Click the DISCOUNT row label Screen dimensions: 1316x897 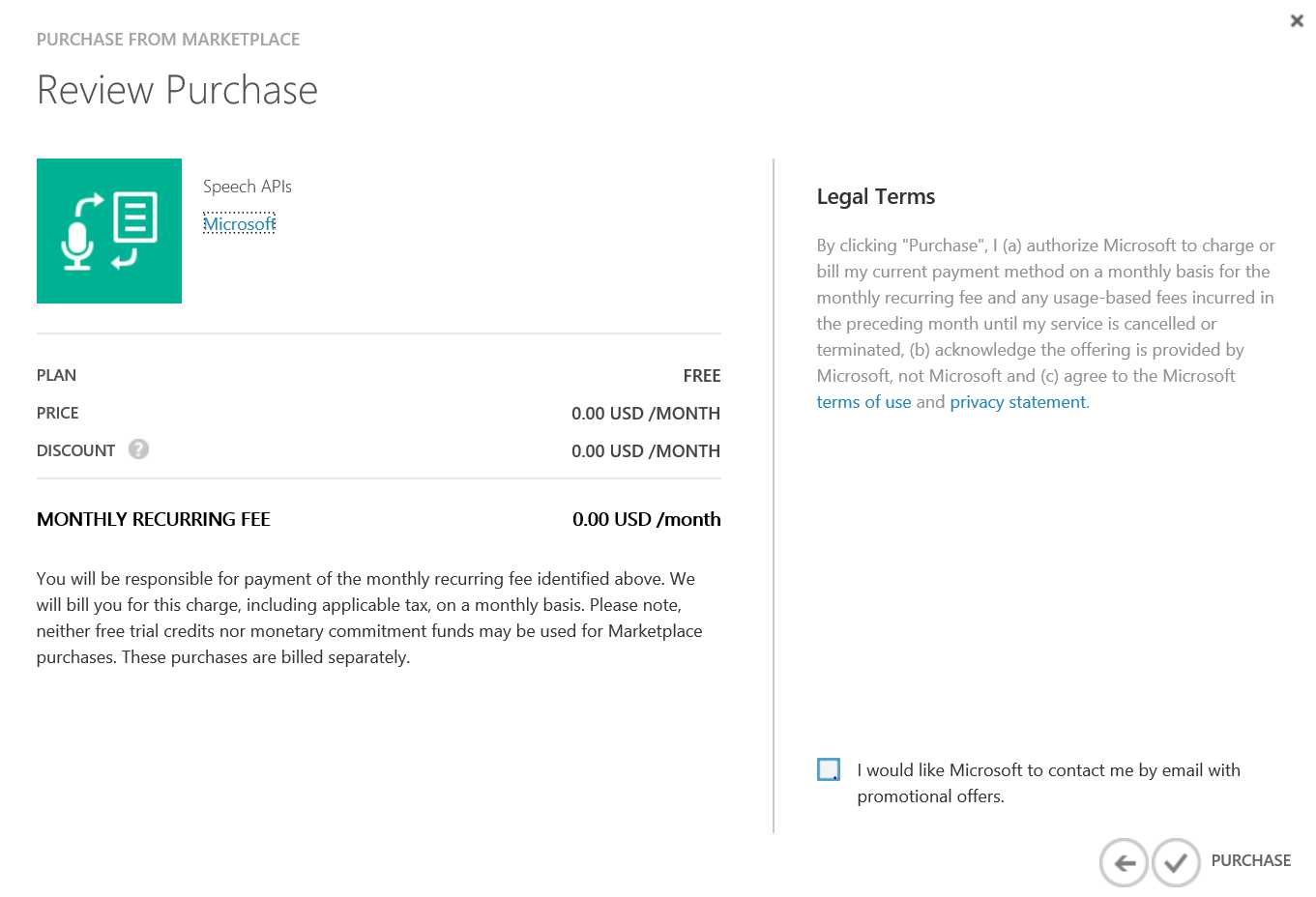(75, 450)
